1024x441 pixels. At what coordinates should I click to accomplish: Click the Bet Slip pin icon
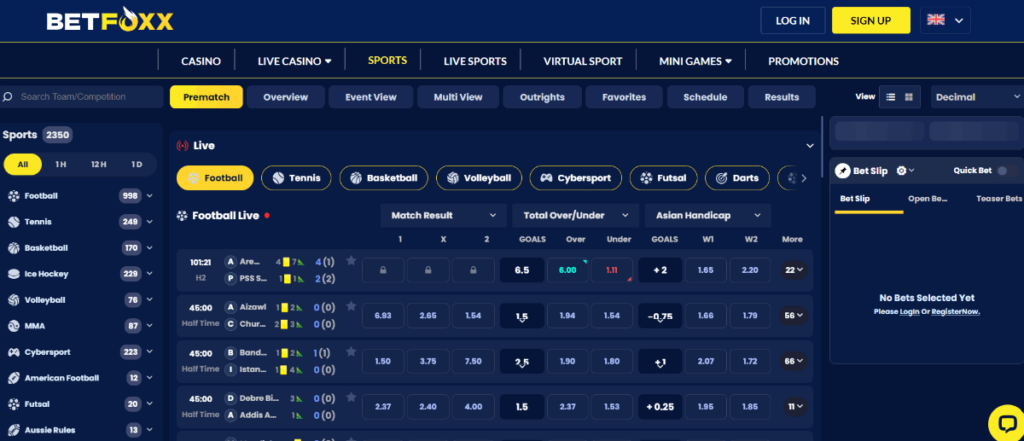(x=842, y=171)
